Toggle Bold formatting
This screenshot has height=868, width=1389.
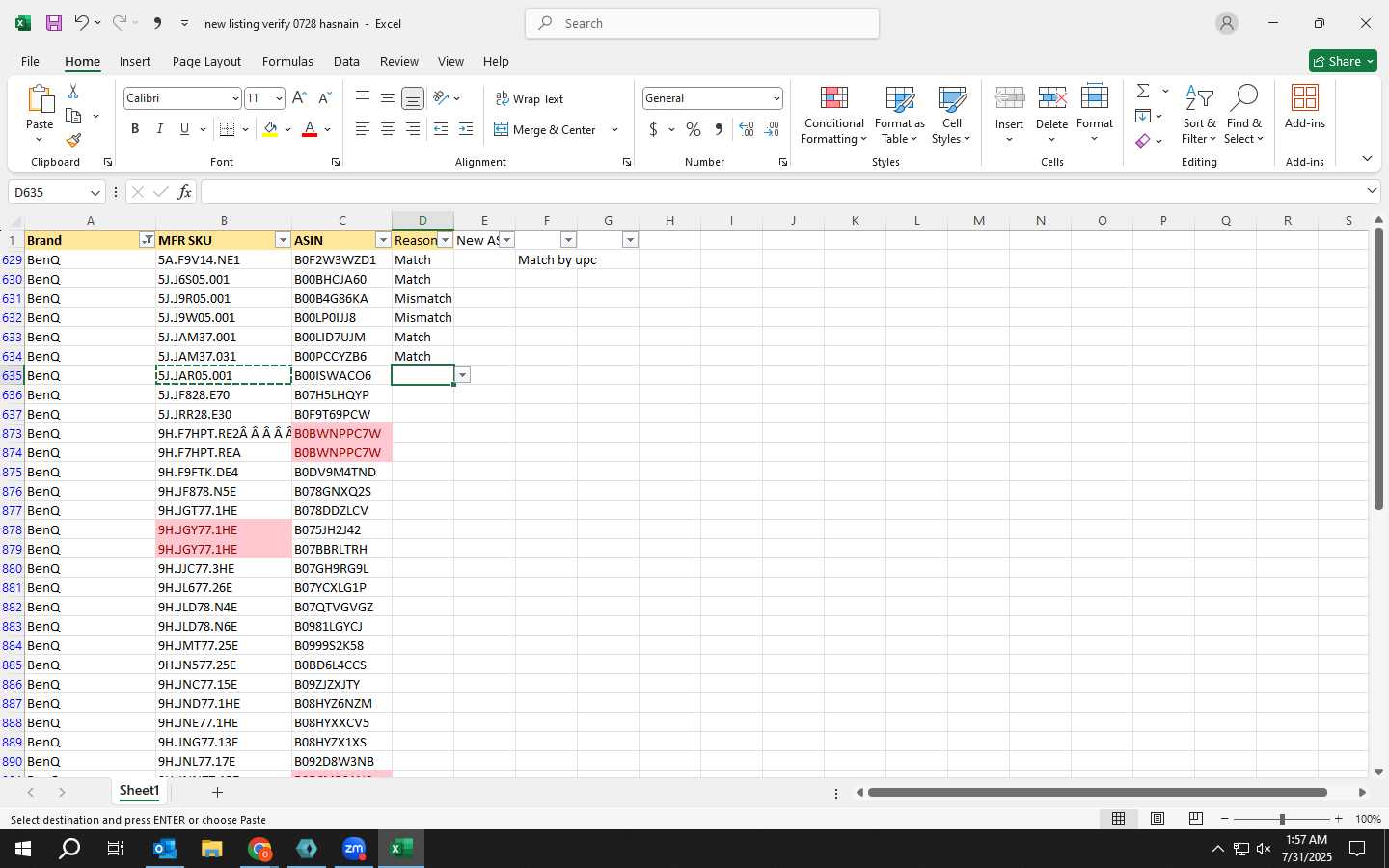135,129
